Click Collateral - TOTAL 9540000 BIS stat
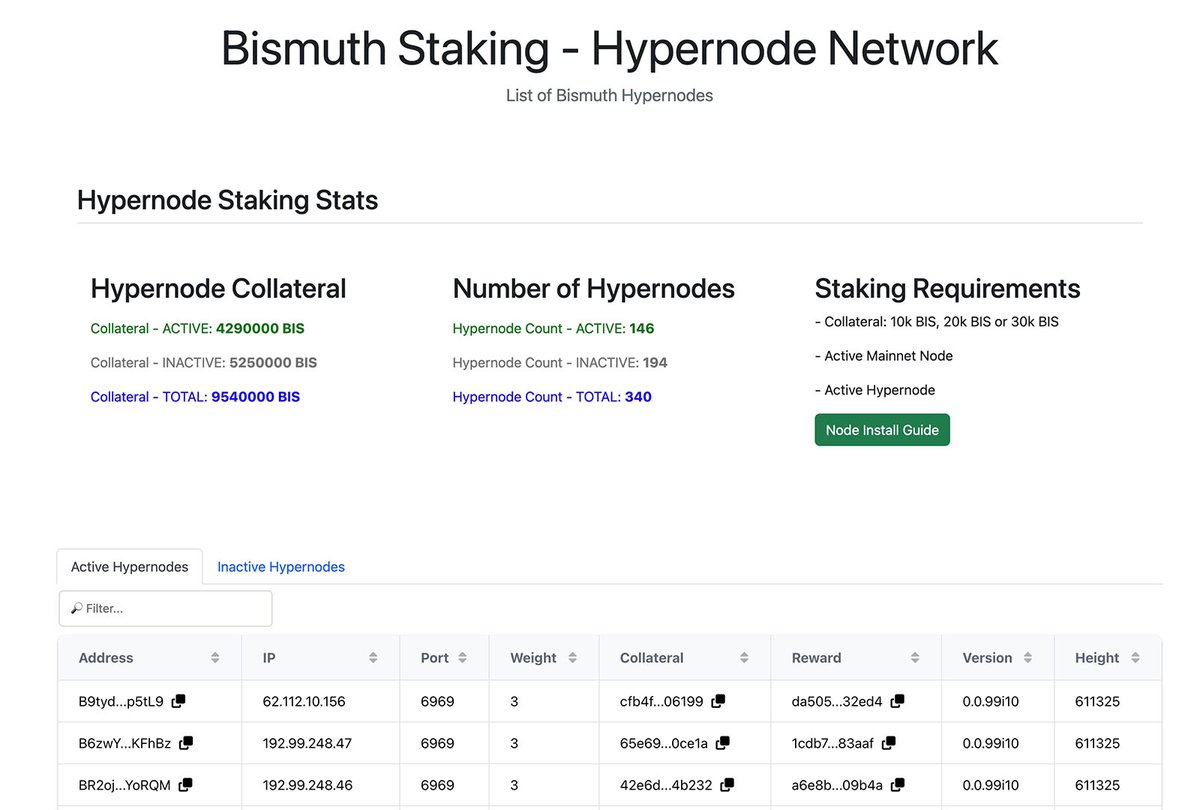 195,396
